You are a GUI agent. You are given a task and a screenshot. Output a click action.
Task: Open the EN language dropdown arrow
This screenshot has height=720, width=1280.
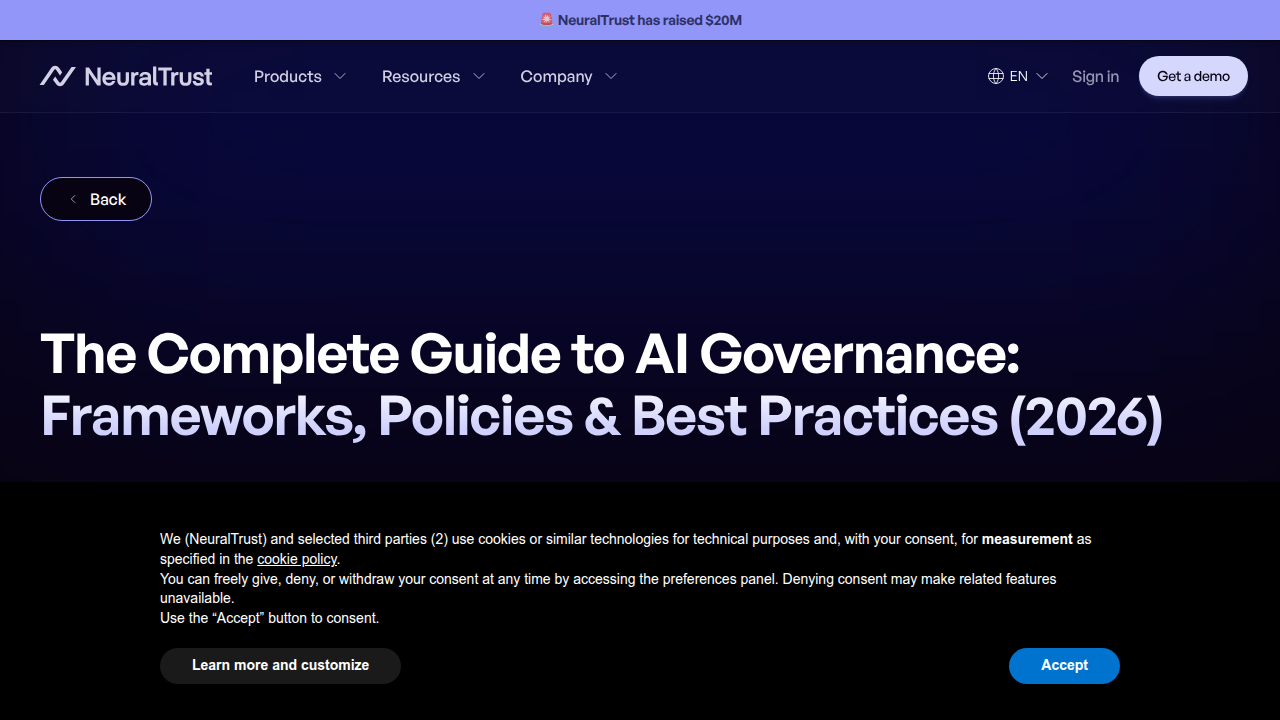[x=1042, y=76]
